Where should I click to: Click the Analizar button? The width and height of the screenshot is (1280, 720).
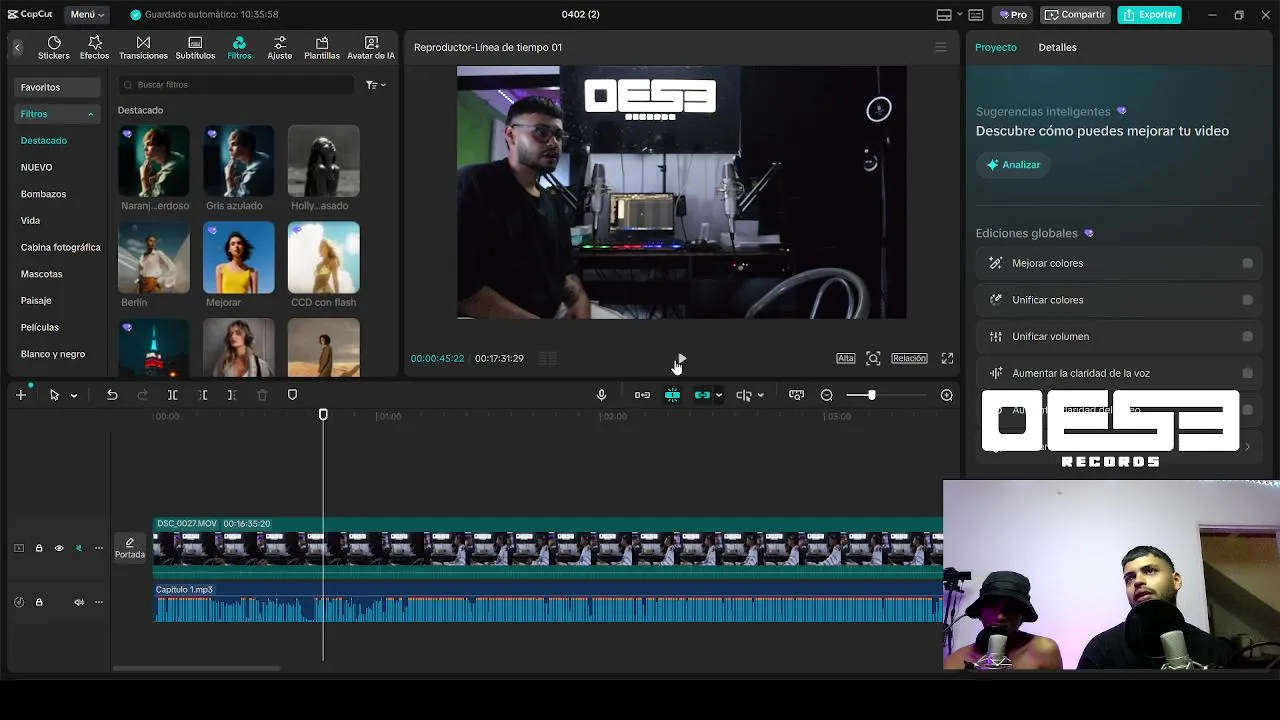[1013, 165]
